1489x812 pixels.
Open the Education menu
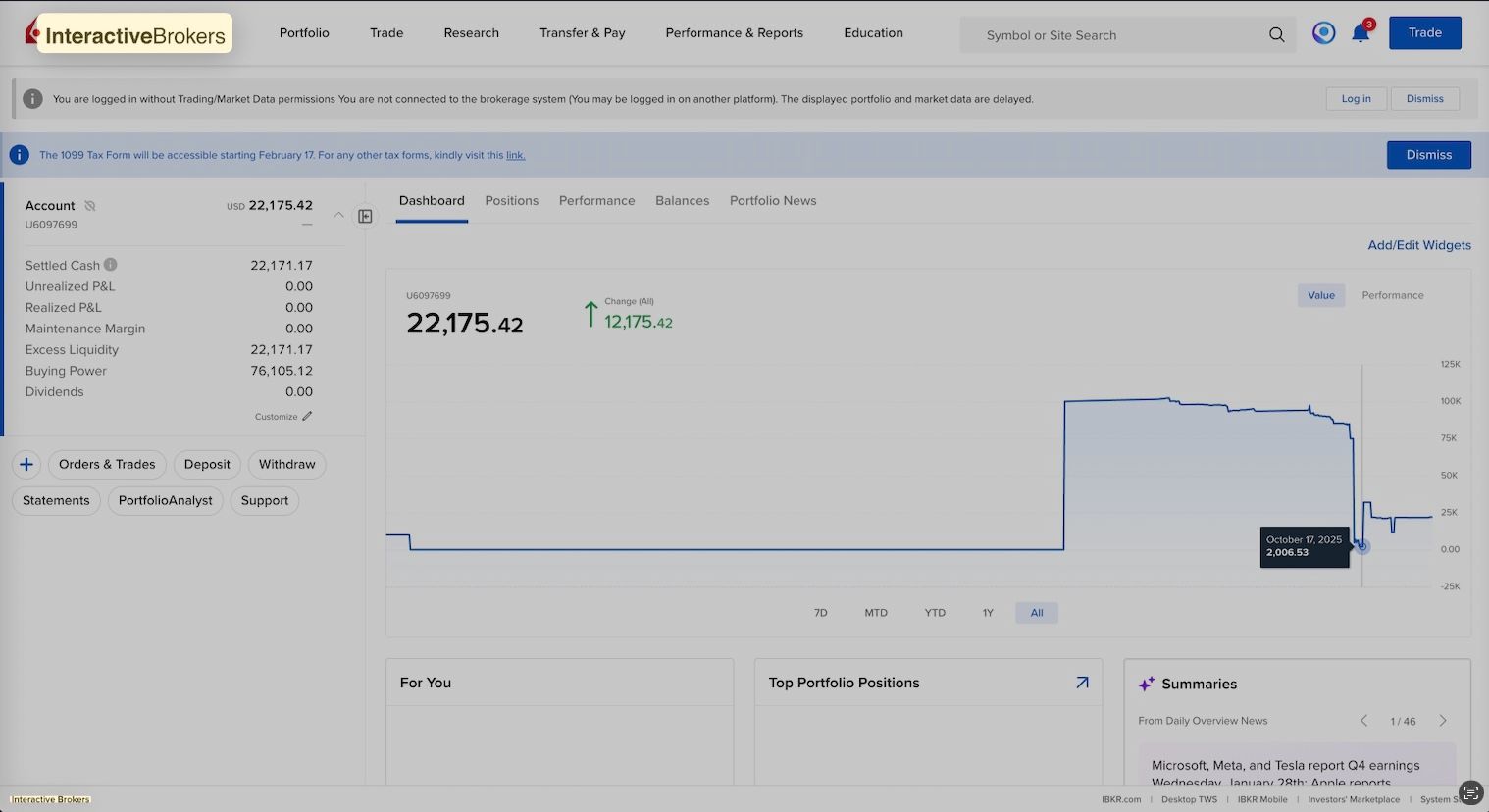[x=874, y=33]
